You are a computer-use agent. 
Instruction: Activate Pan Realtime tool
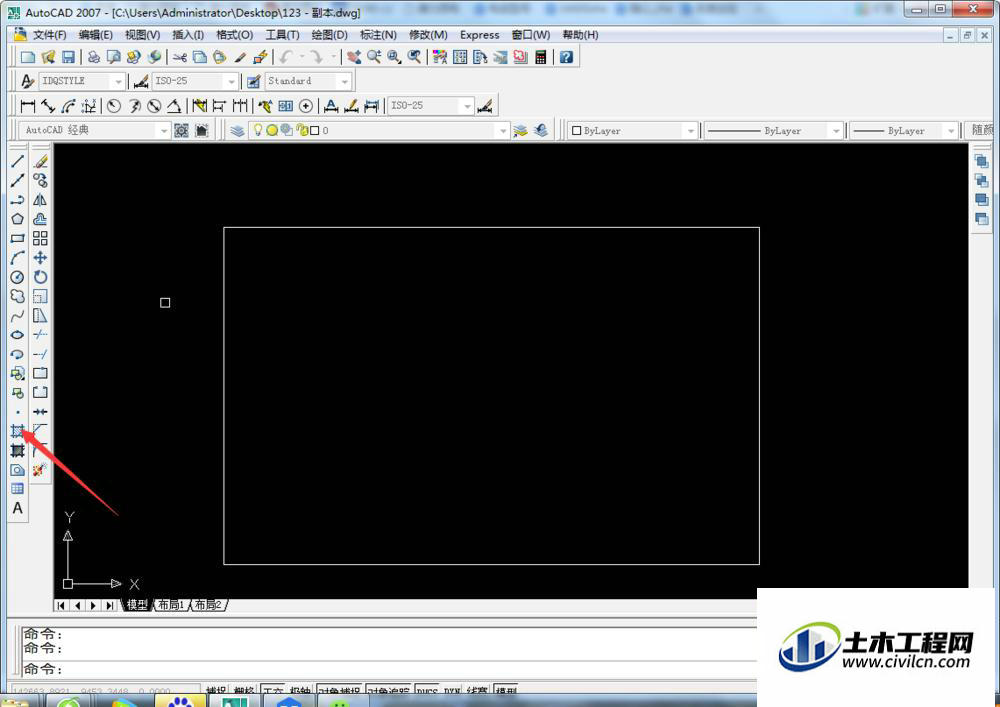[354, 57]
